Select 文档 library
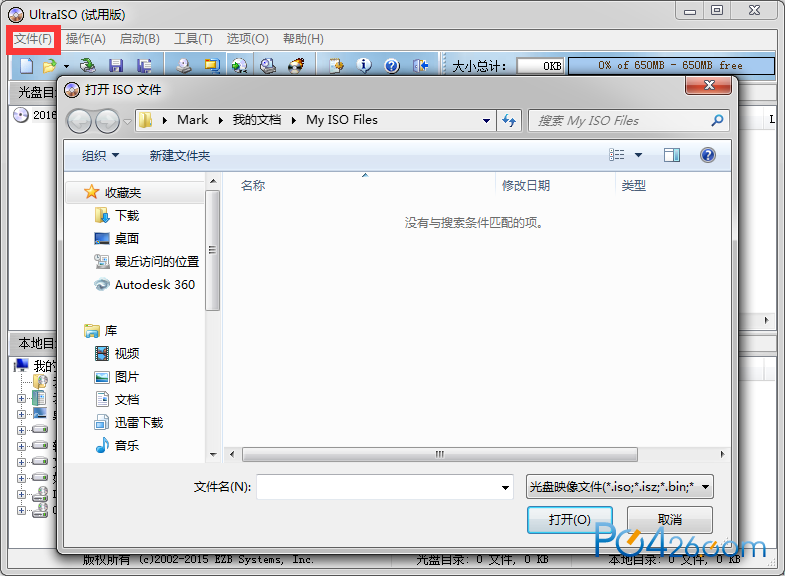Viewport: 785px width, 576px height. [127, 400]
